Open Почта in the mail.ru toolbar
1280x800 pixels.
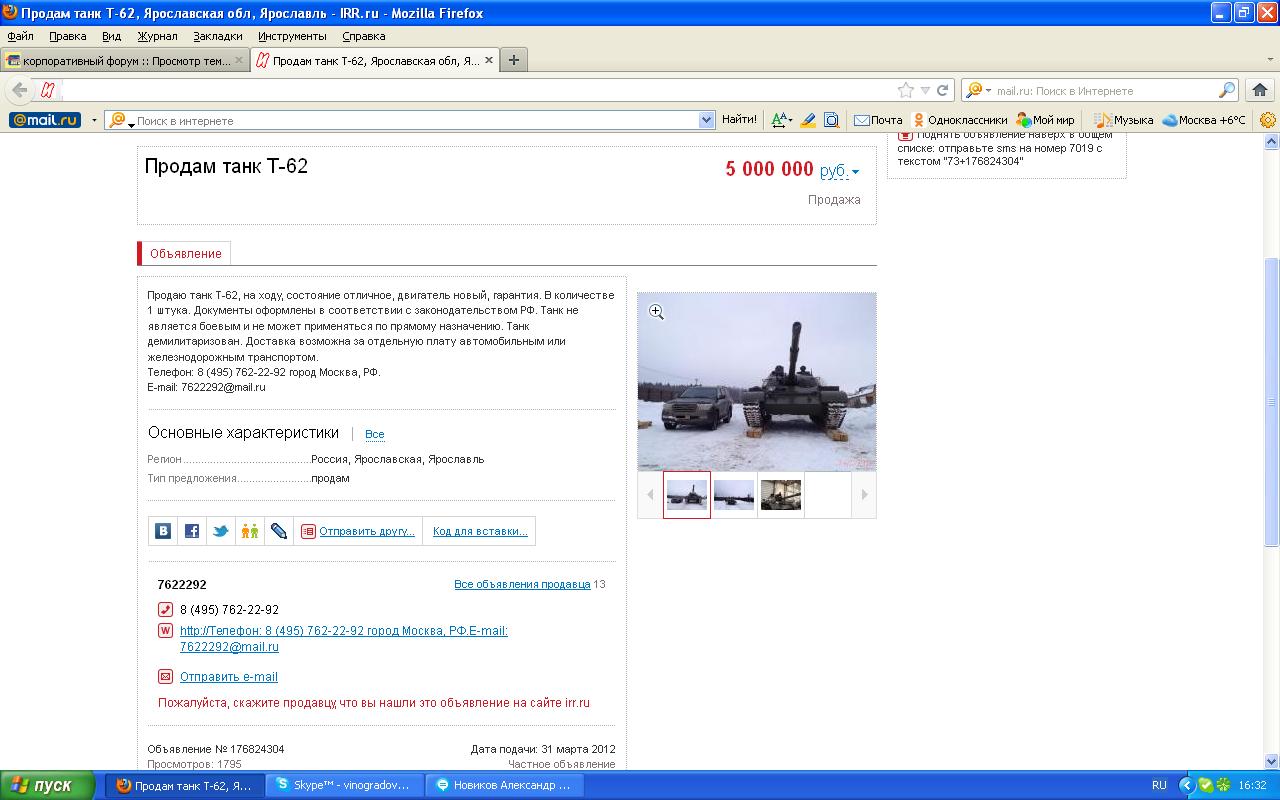coord(878,120)
